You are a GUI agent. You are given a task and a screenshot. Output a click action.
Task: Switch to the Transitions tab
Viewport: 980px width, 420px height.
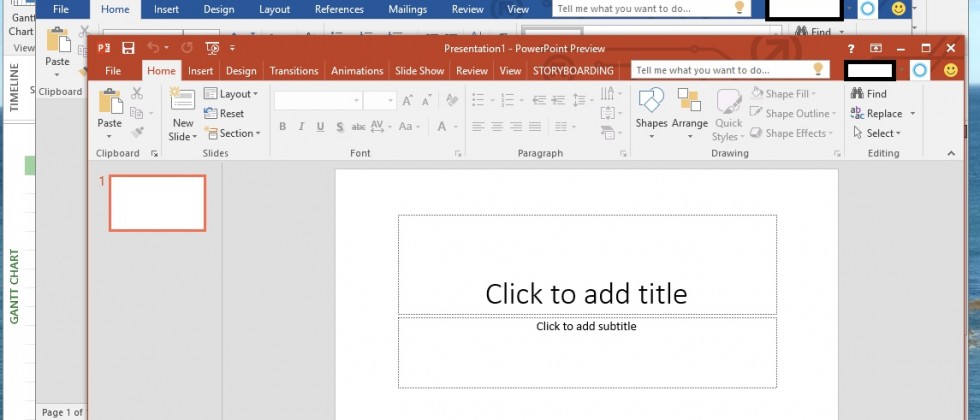[294, 71]
